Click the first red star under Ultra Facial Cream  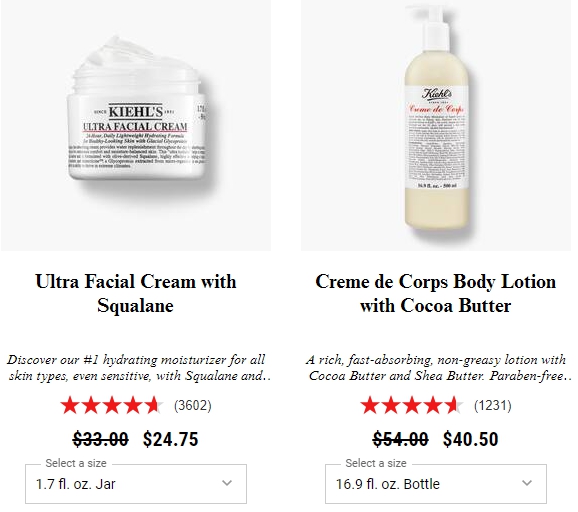point(69,405)
